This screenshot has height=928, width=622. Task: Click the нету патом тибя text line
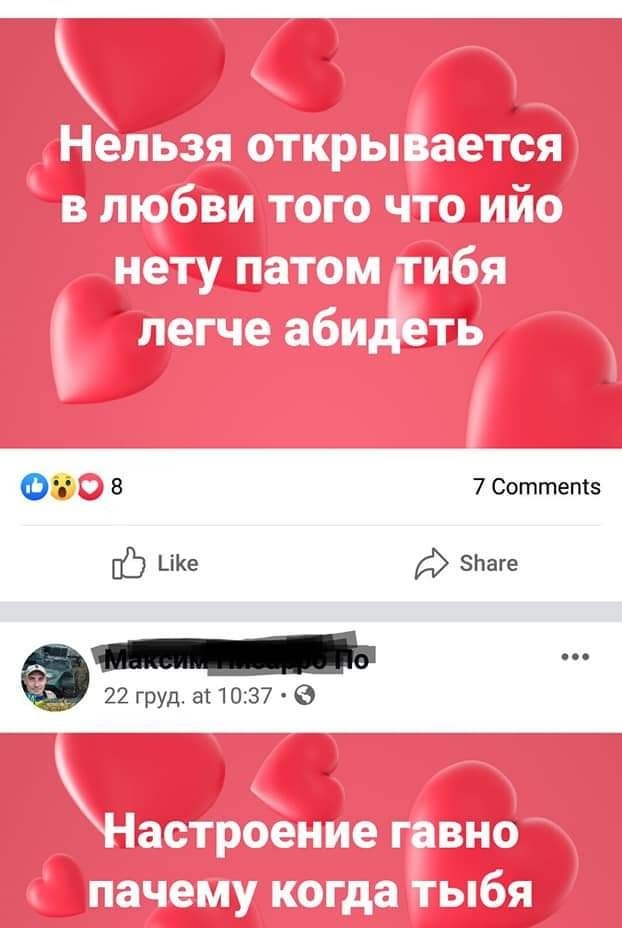click(310, 270)
